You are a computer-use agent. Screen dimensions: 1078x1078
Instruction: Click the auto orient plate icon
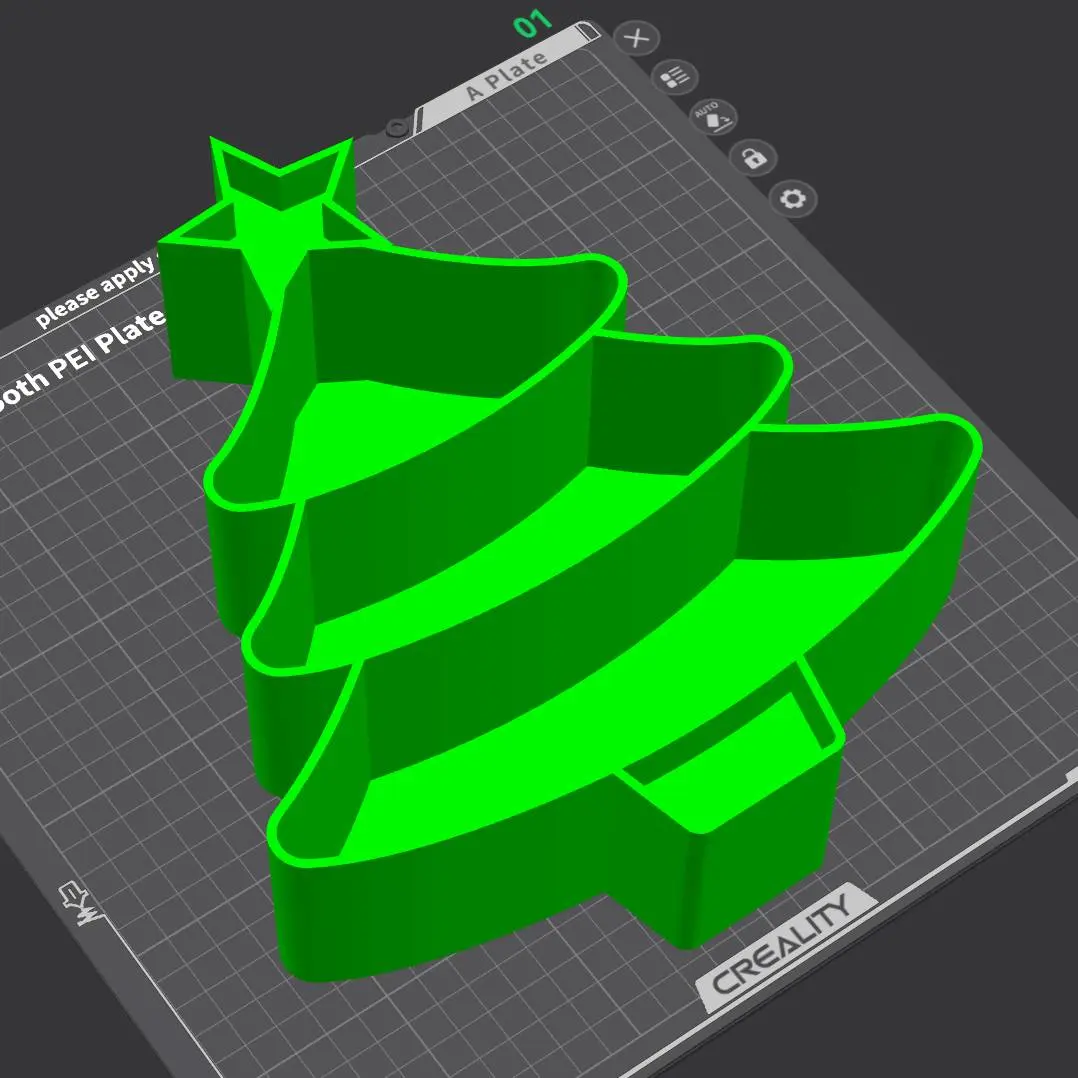pyautogui.click(x=715, y=117)
